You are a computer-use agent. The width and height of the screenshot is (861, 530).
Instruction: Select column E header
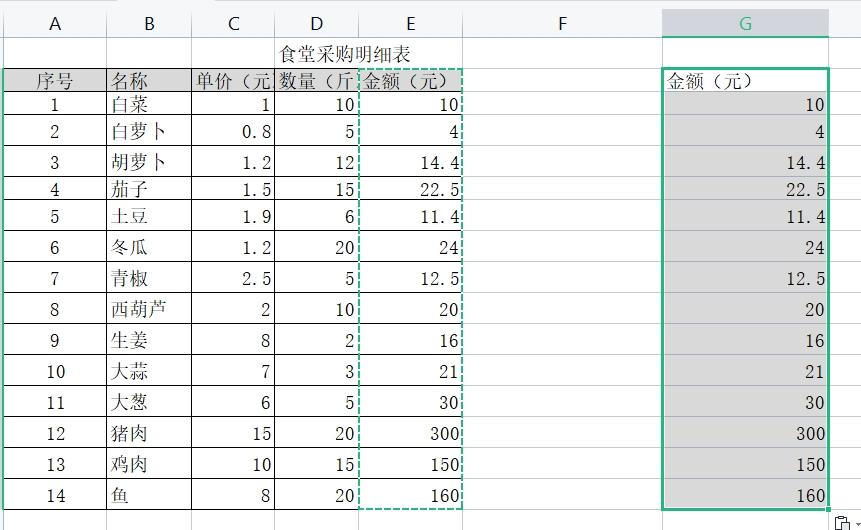coord(411,24)
